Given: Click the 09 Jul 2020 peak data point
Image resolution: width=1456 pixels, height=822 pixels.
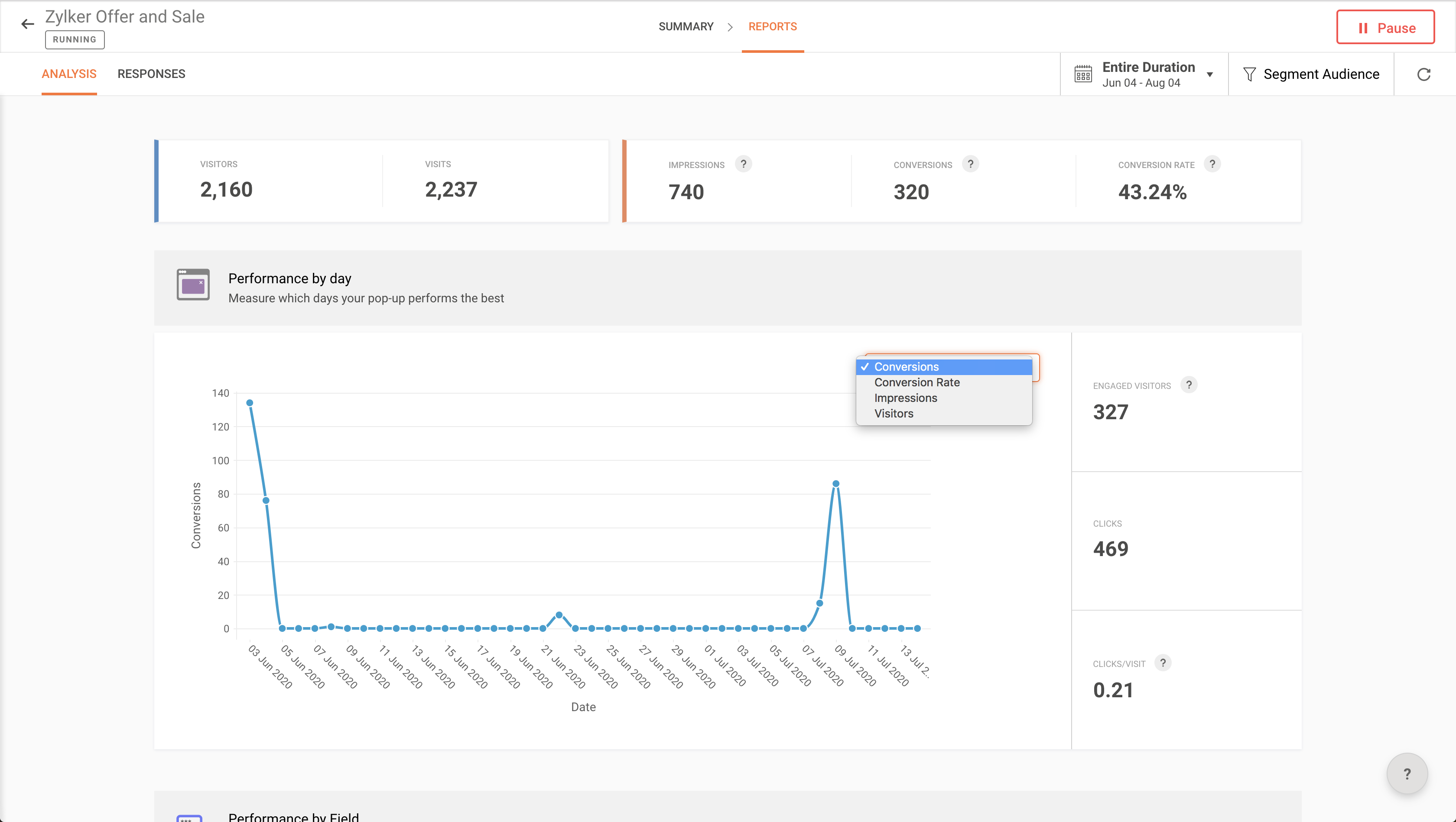Looking at the screenshot, I should click(835, 484).
